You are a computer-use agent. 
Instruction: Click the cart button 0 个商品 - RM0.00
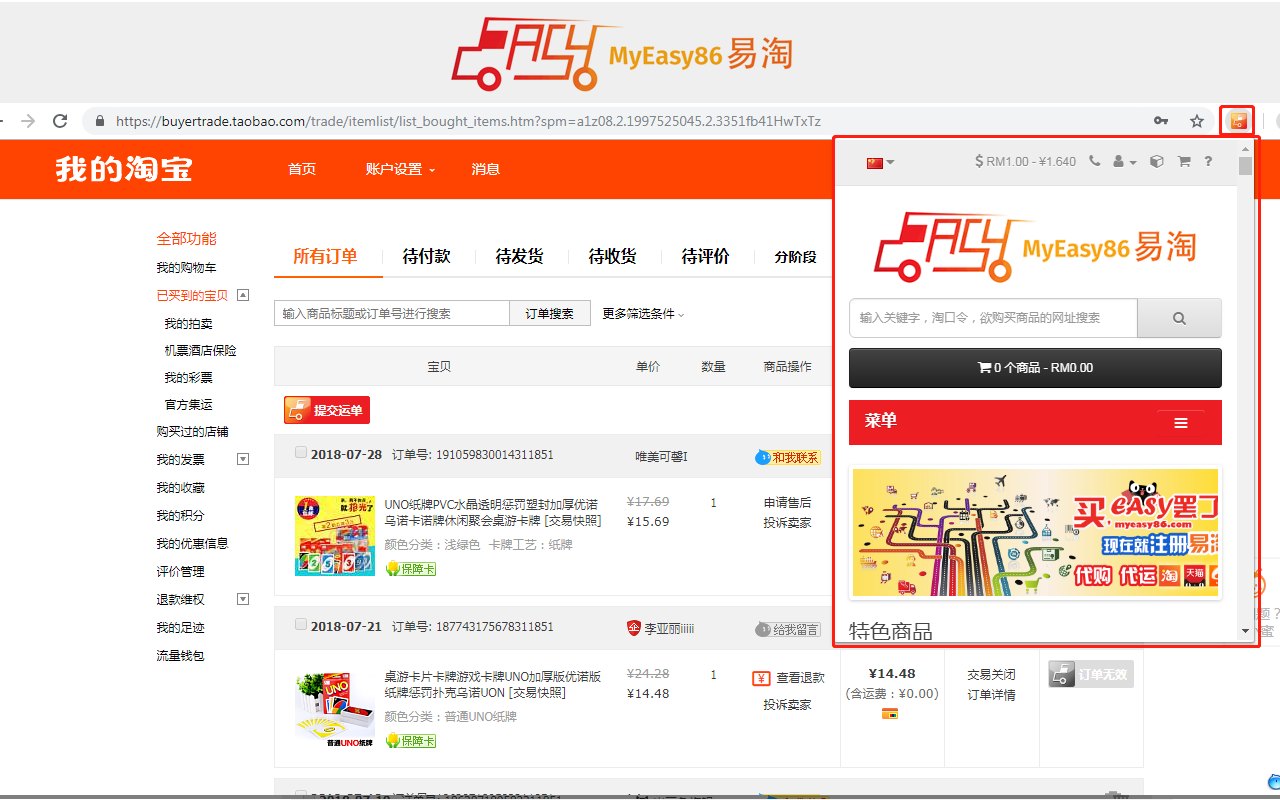1035,367
